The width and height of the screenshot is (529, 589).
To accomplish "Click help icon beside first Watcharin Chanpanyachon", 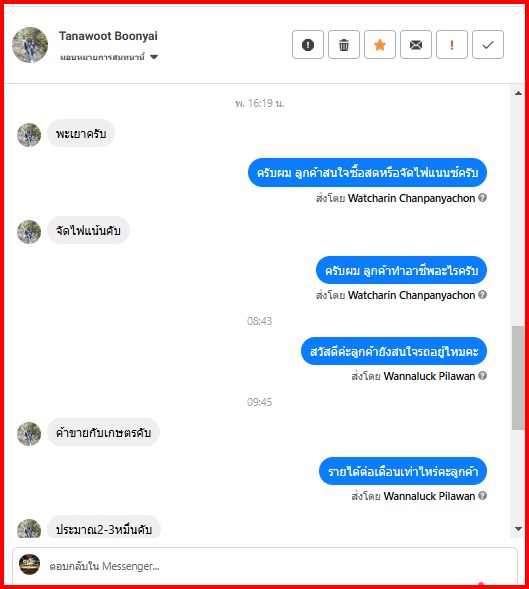I will 482,197.
